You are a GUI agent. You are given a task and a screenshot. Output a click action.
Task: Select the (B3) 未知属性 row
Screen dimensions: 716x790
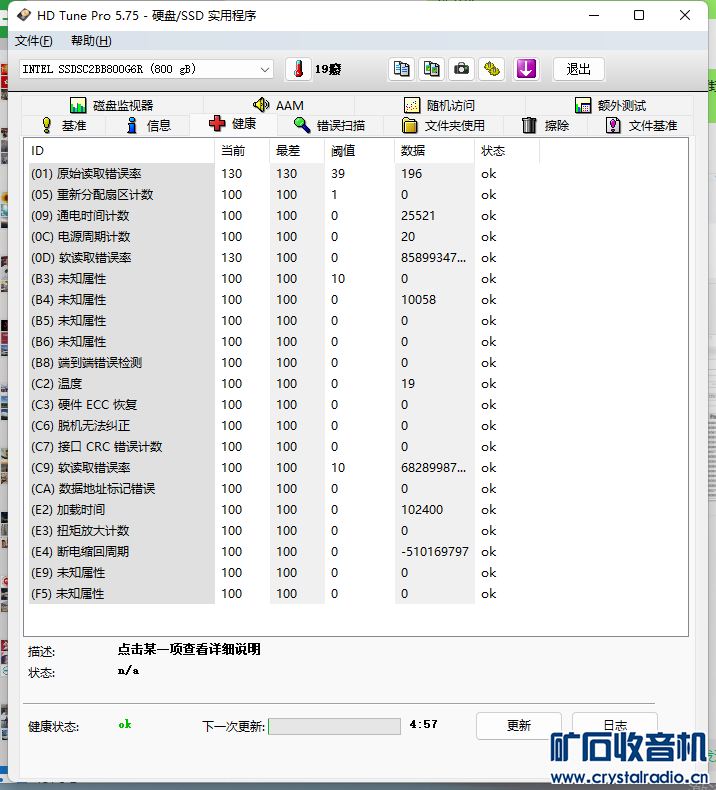(x=284, y=279)
